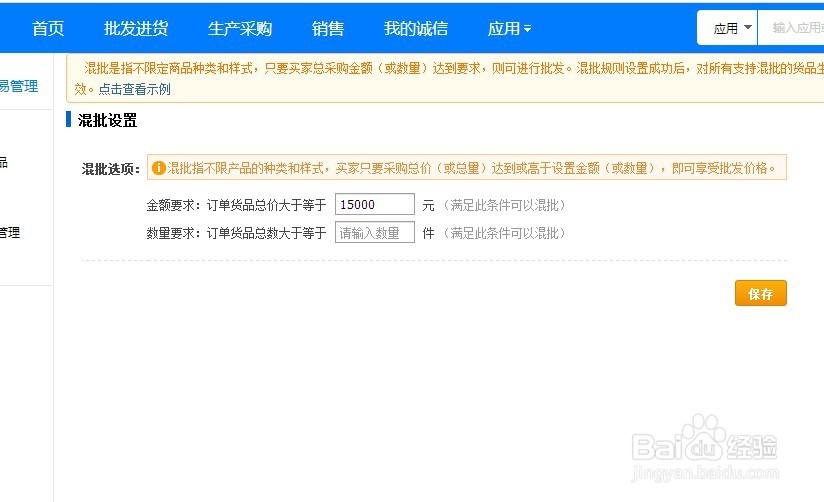The image size is (824, 502).
Task: Click 满足此条件可以混批 note beside 元
Action: [504, 205]
